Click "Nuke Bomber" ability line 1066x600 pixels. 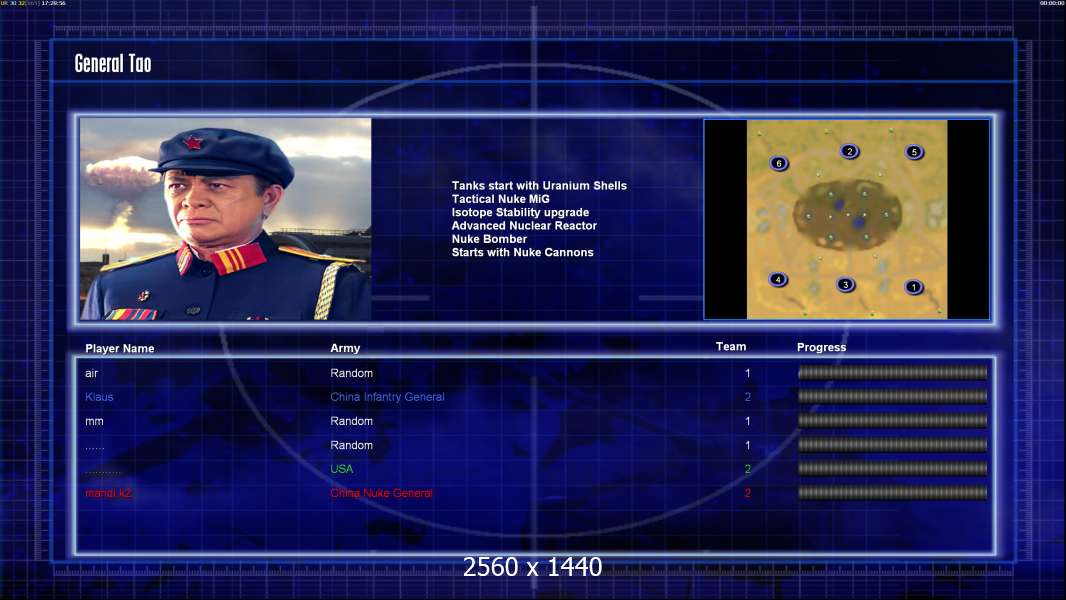pyautogui.click(x=489, y=239)
